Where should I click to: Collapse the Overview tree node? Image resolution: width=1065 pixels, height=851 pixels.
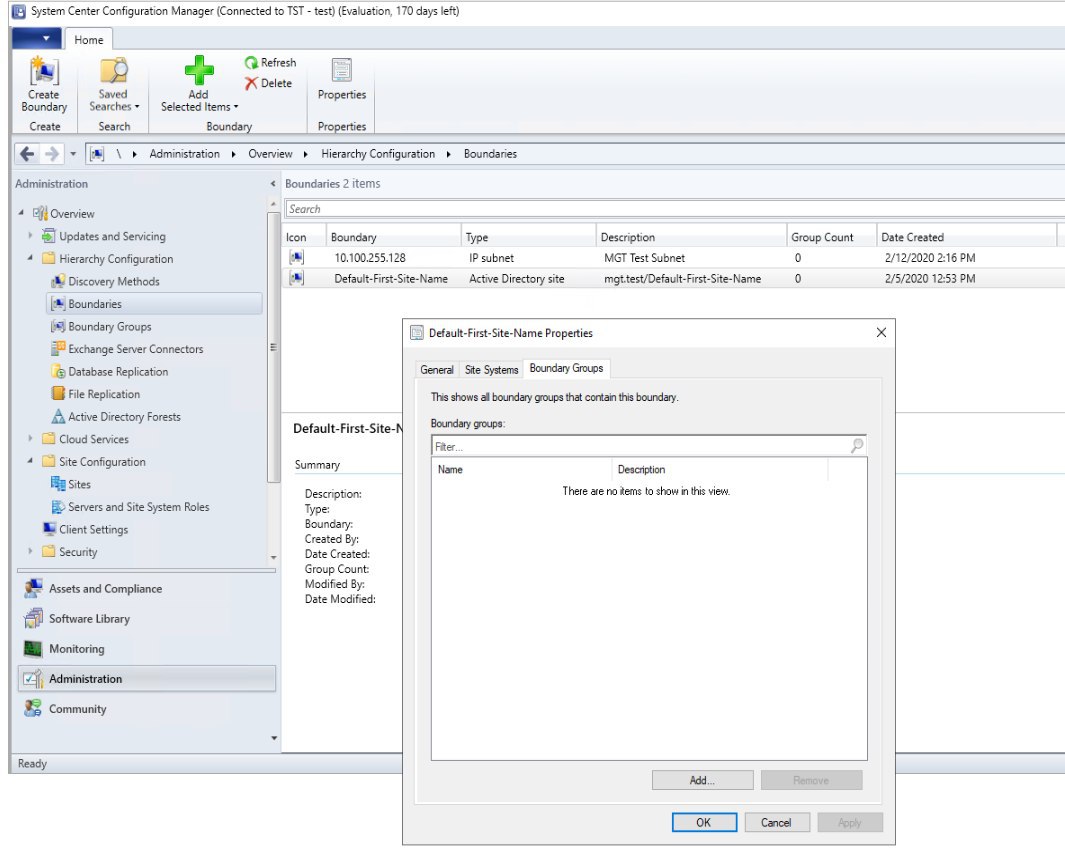[x=21, y=213]
